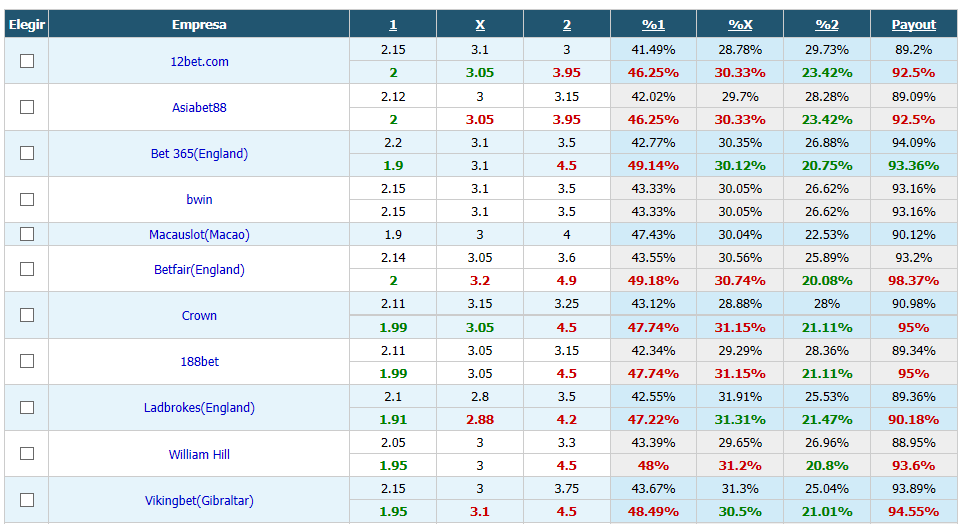Open the Ladbrokes(England) link
963x524 pixels.
coord(200,408)
